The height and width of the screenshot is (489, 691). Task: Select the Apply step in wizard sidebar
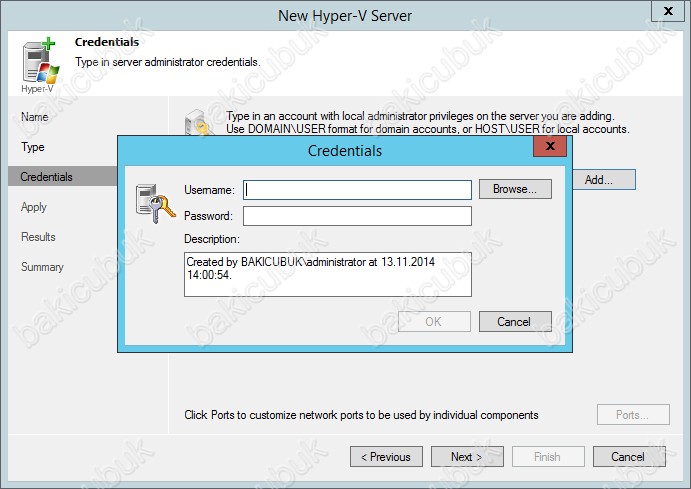tap(33, 207)
